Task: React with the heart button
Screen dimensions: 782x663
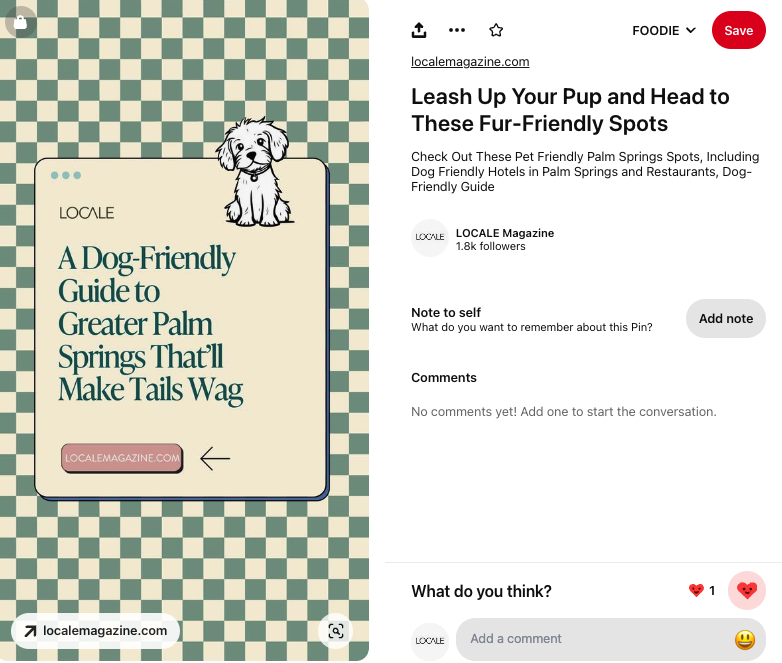Action: [x=747, y=590]
